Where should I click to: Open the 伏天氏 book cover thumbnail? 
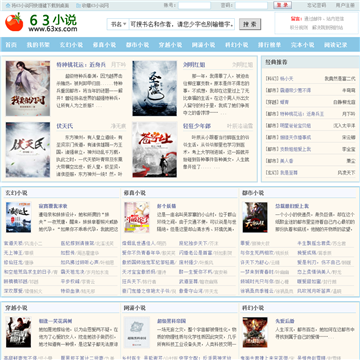28,150
